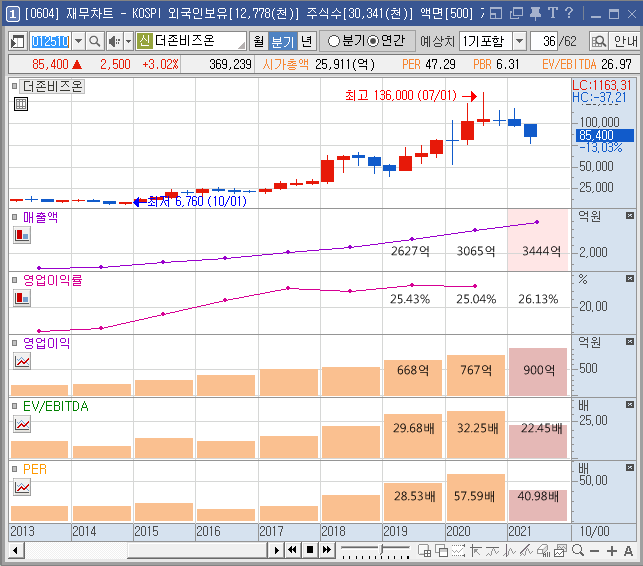
Task: Open the stock code dropdown arrow
Action: click(x=78, y=41)
